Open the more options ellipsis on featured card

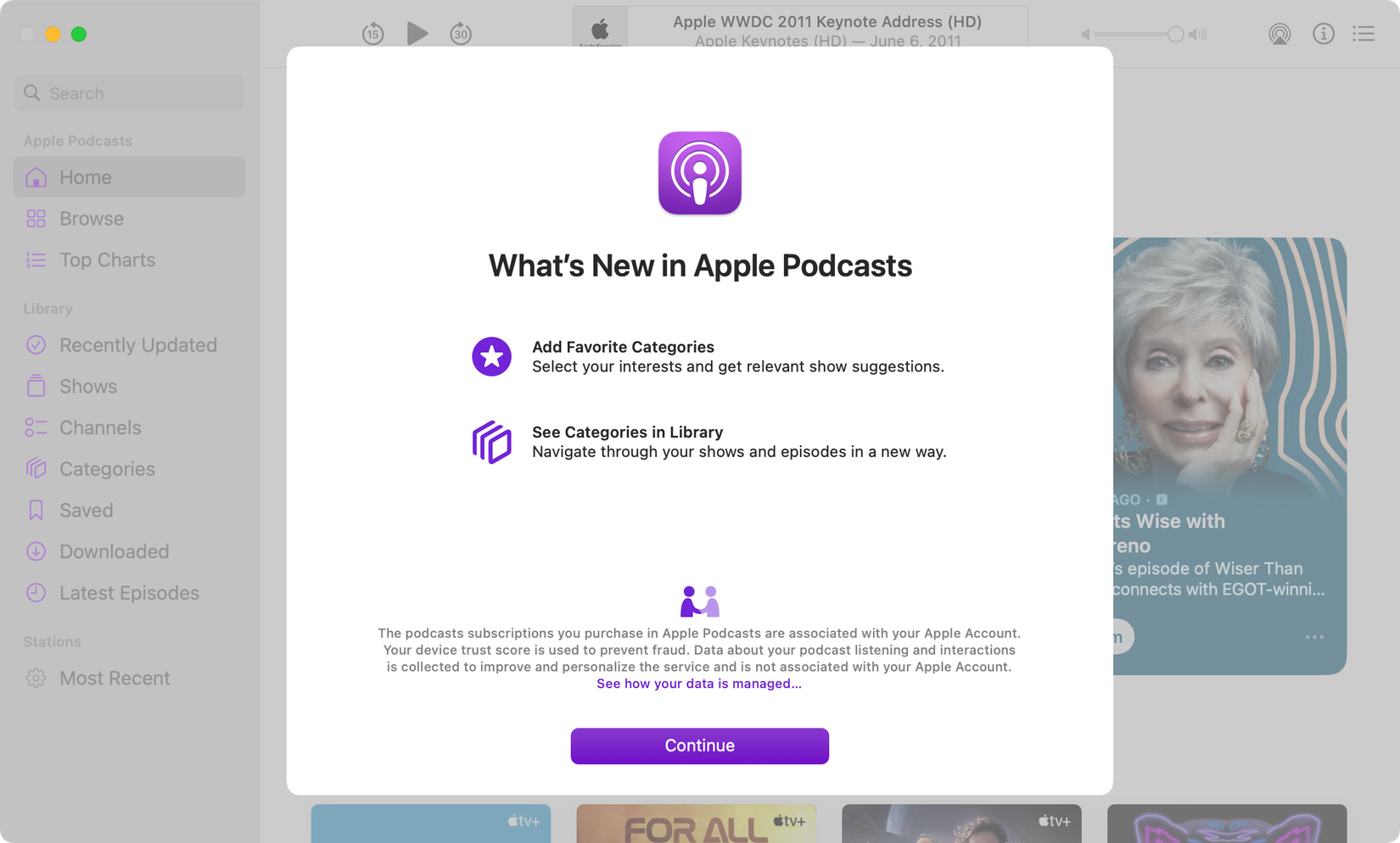[1314, 637]
